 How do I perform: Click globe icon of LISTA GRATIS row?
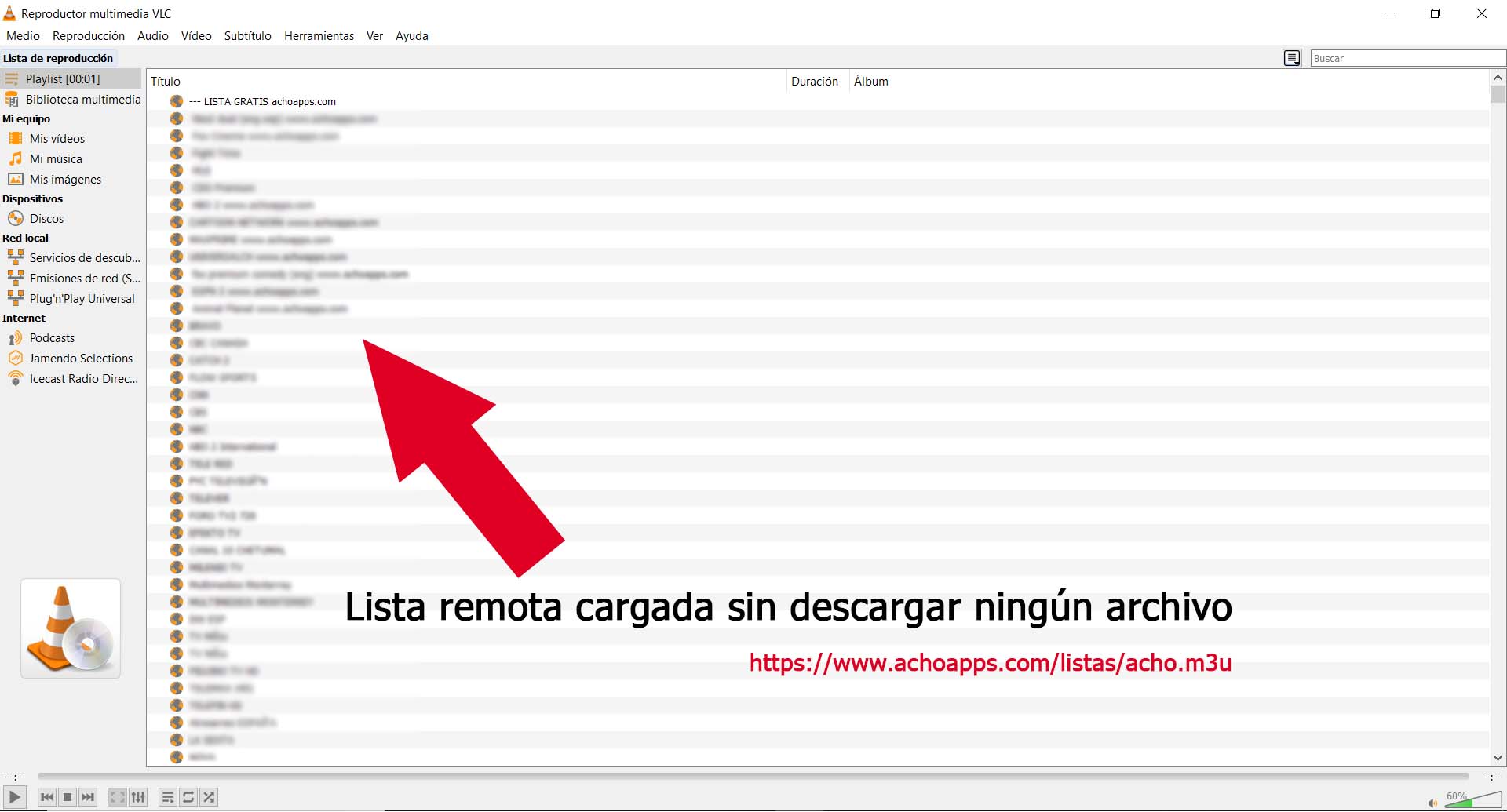tap(177, 101)
